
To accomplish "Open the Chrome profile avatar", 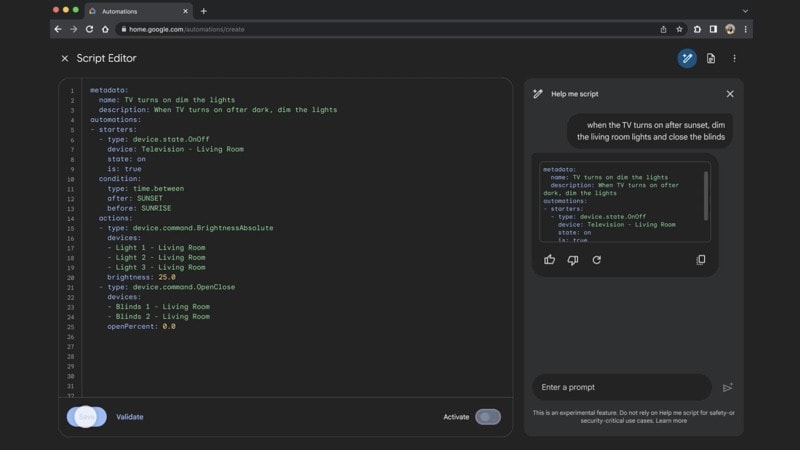I will (x=730, y=29).
